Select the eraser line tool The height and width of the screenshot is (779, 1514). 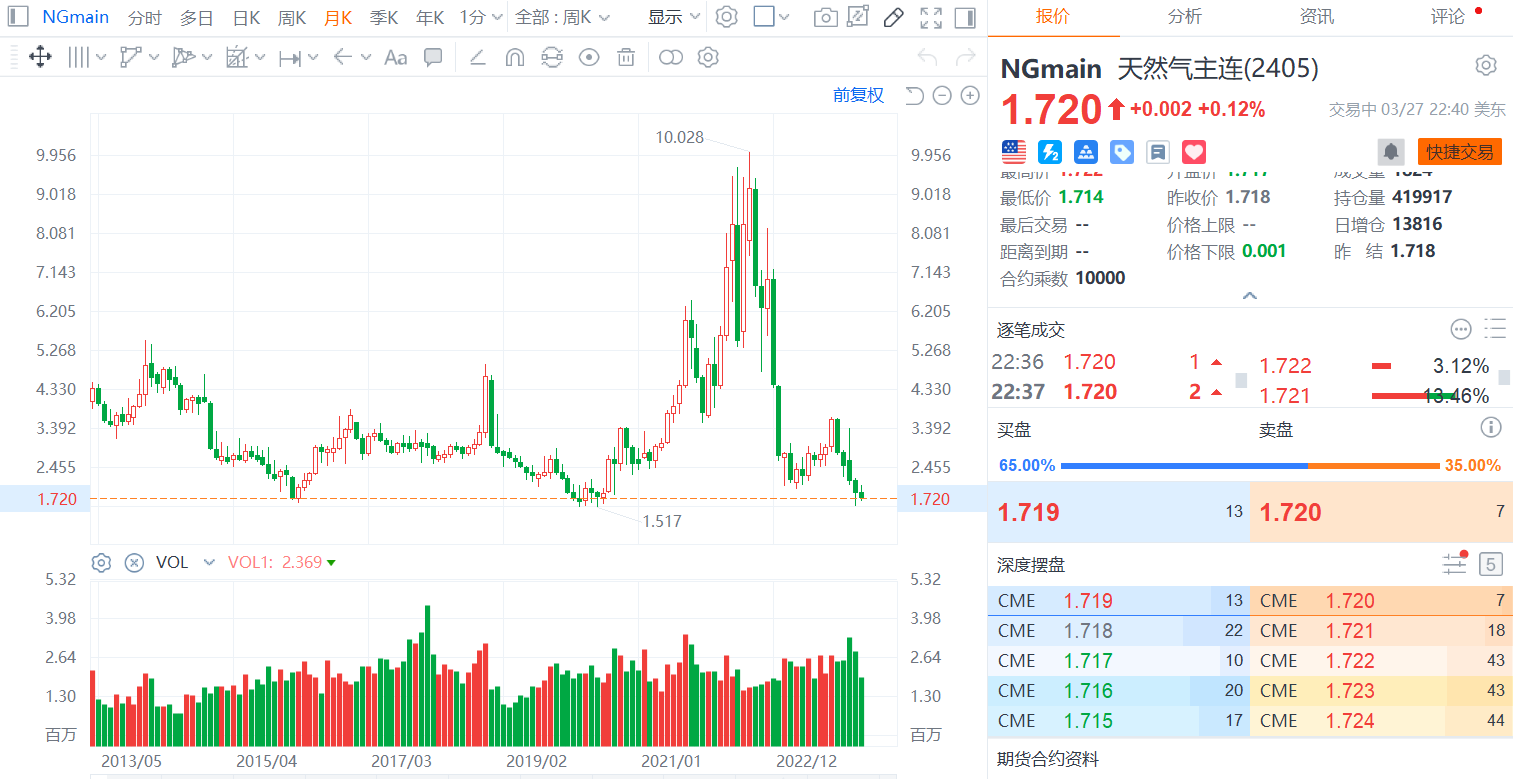click(x=477, y=57)
